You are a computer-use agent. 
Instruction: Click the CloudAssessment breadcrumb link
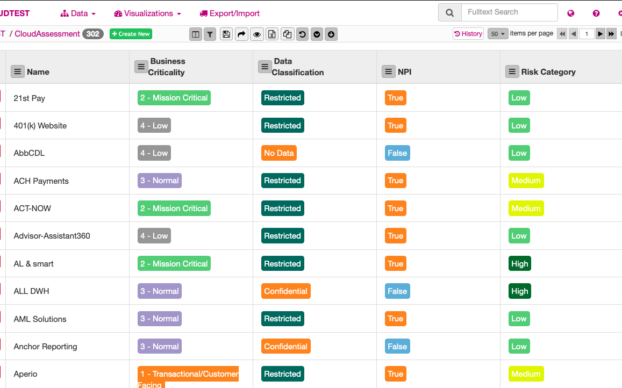tap(47, 34)
